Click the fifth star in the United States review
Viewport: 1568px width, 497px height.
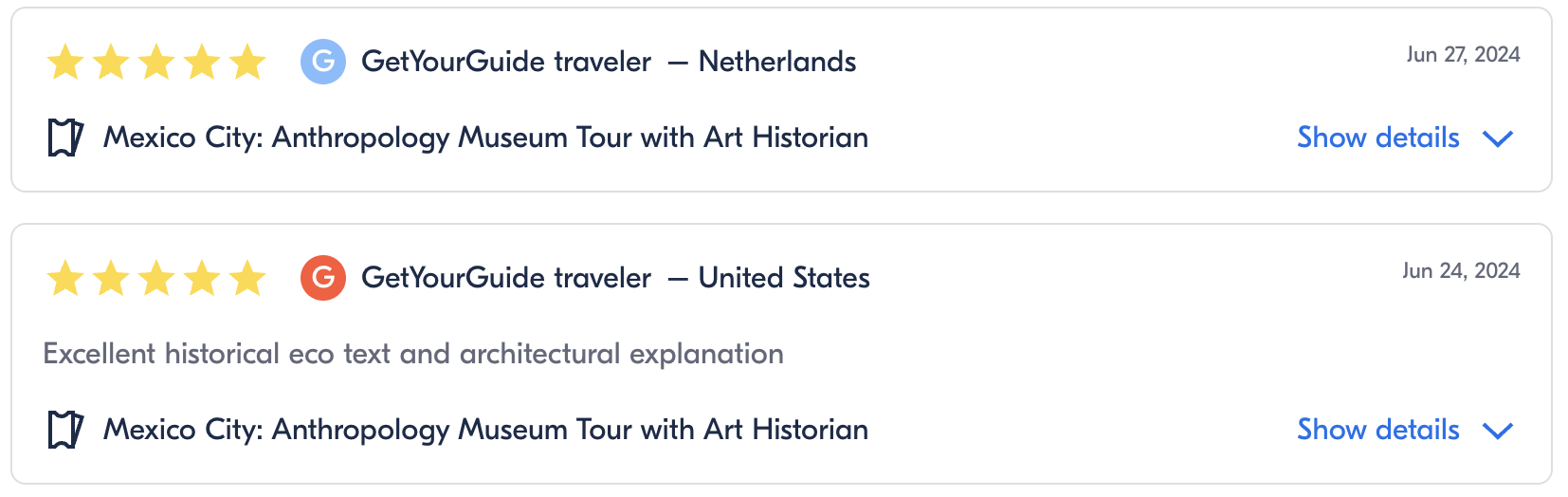247,279
